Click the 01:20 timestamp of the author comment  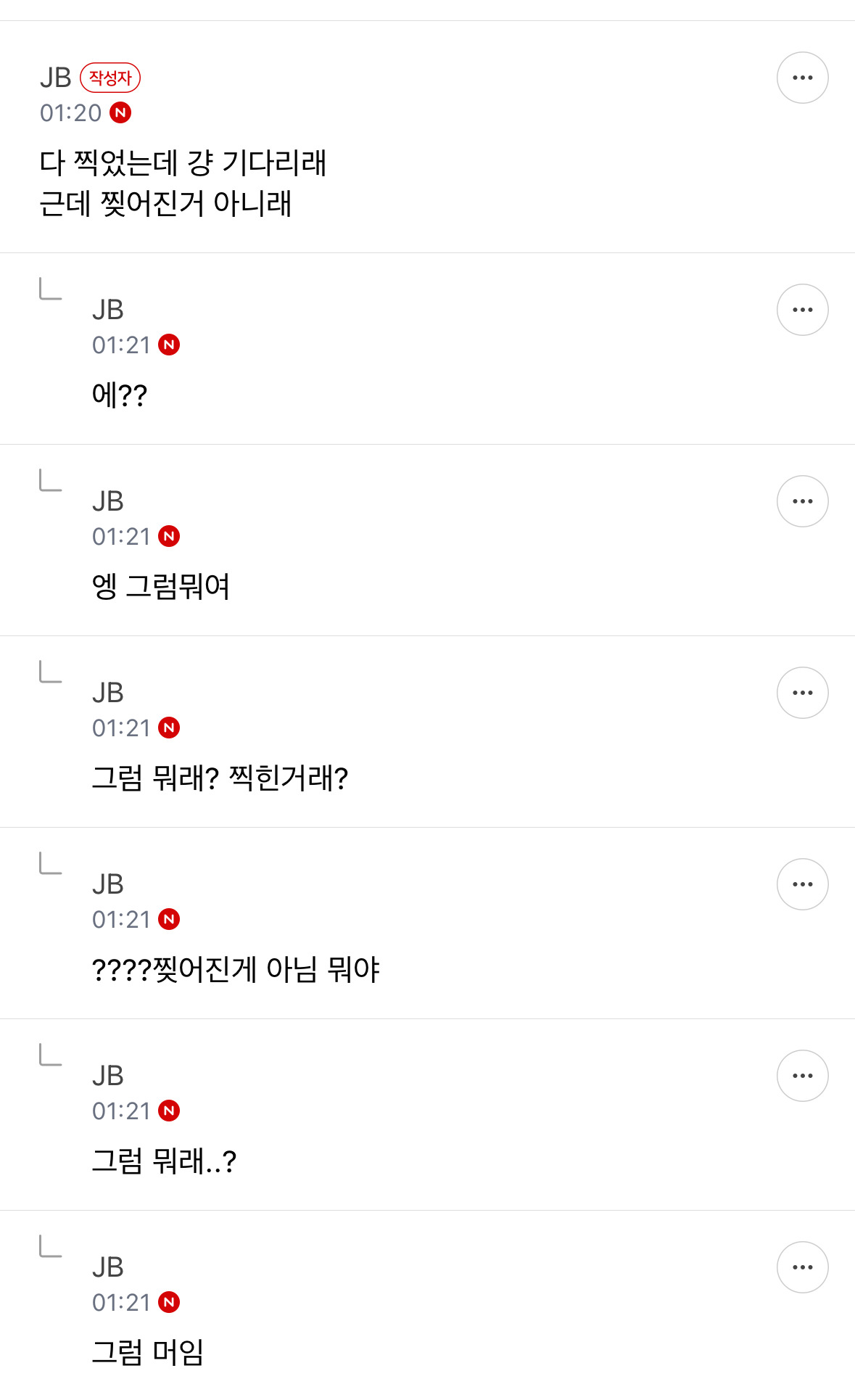point(70,113)
